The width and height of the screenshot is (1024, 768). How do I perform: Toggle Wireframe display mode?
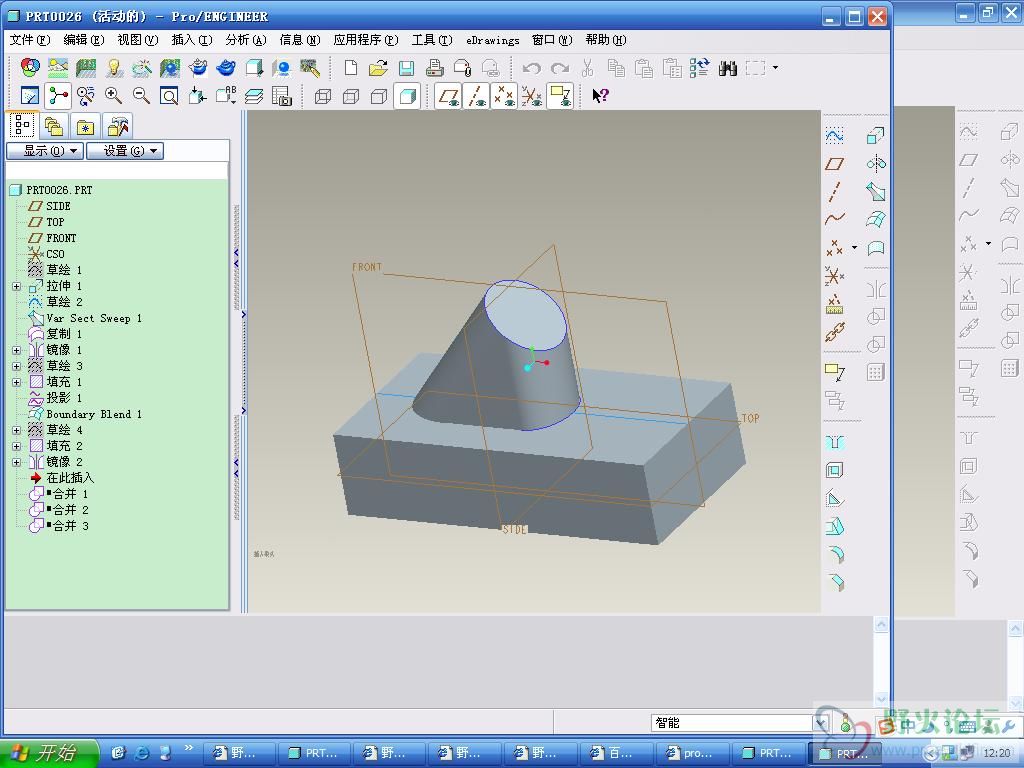coord(323,97)
